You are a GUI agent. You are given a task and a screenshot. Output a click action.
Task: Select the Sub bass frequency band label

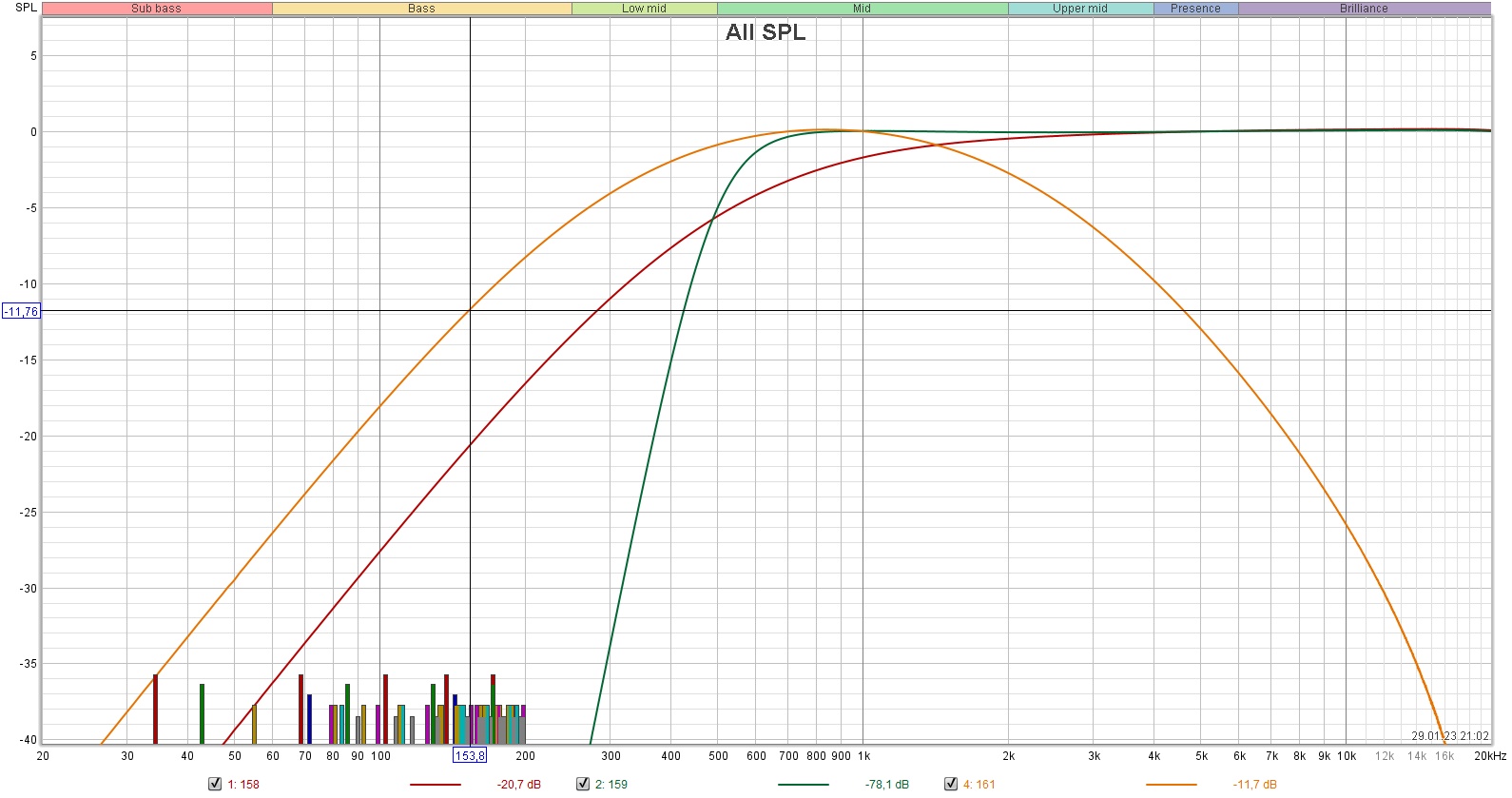click(x=157, y=9)
